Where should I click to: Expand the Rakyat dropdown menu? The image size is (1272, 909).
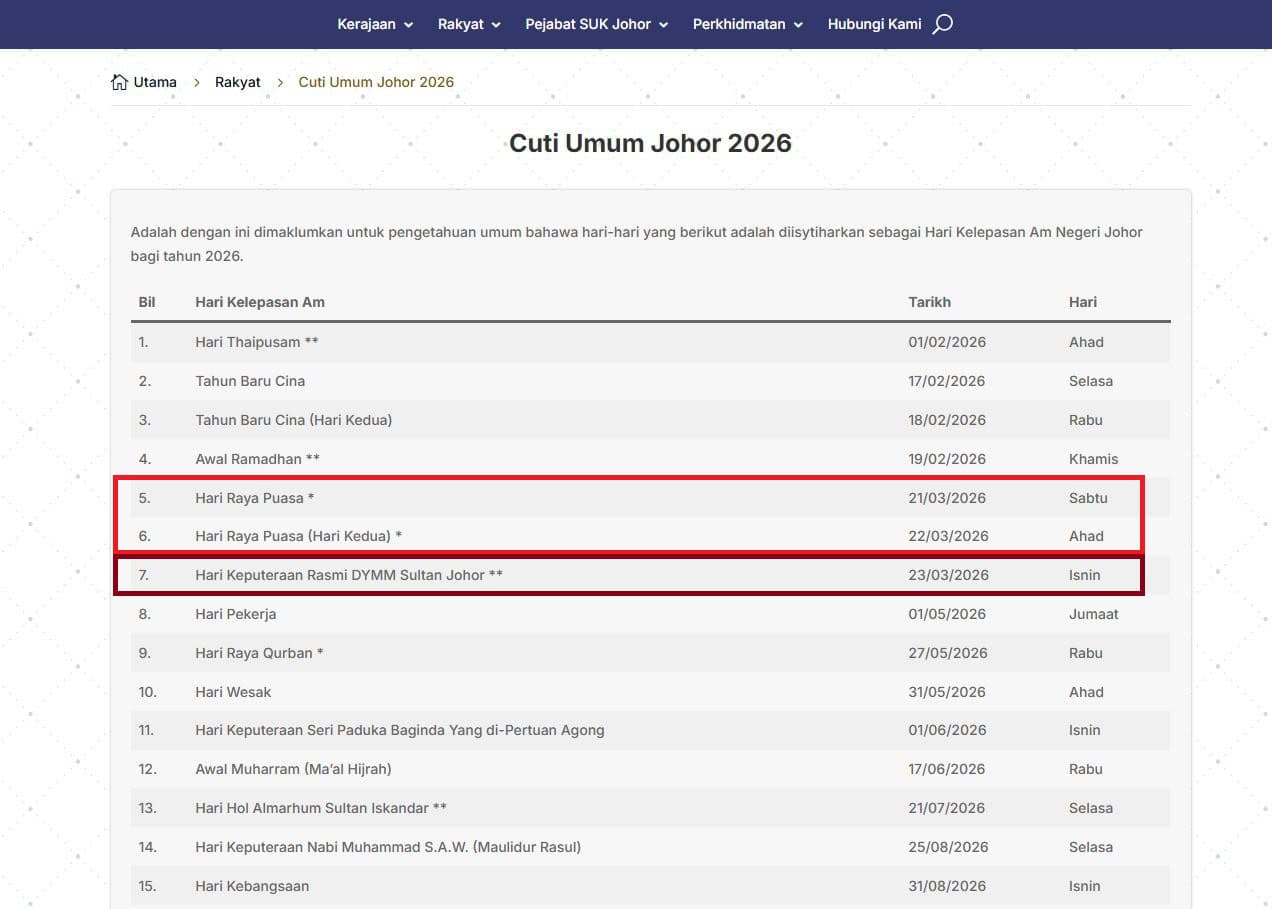point(469,24)
